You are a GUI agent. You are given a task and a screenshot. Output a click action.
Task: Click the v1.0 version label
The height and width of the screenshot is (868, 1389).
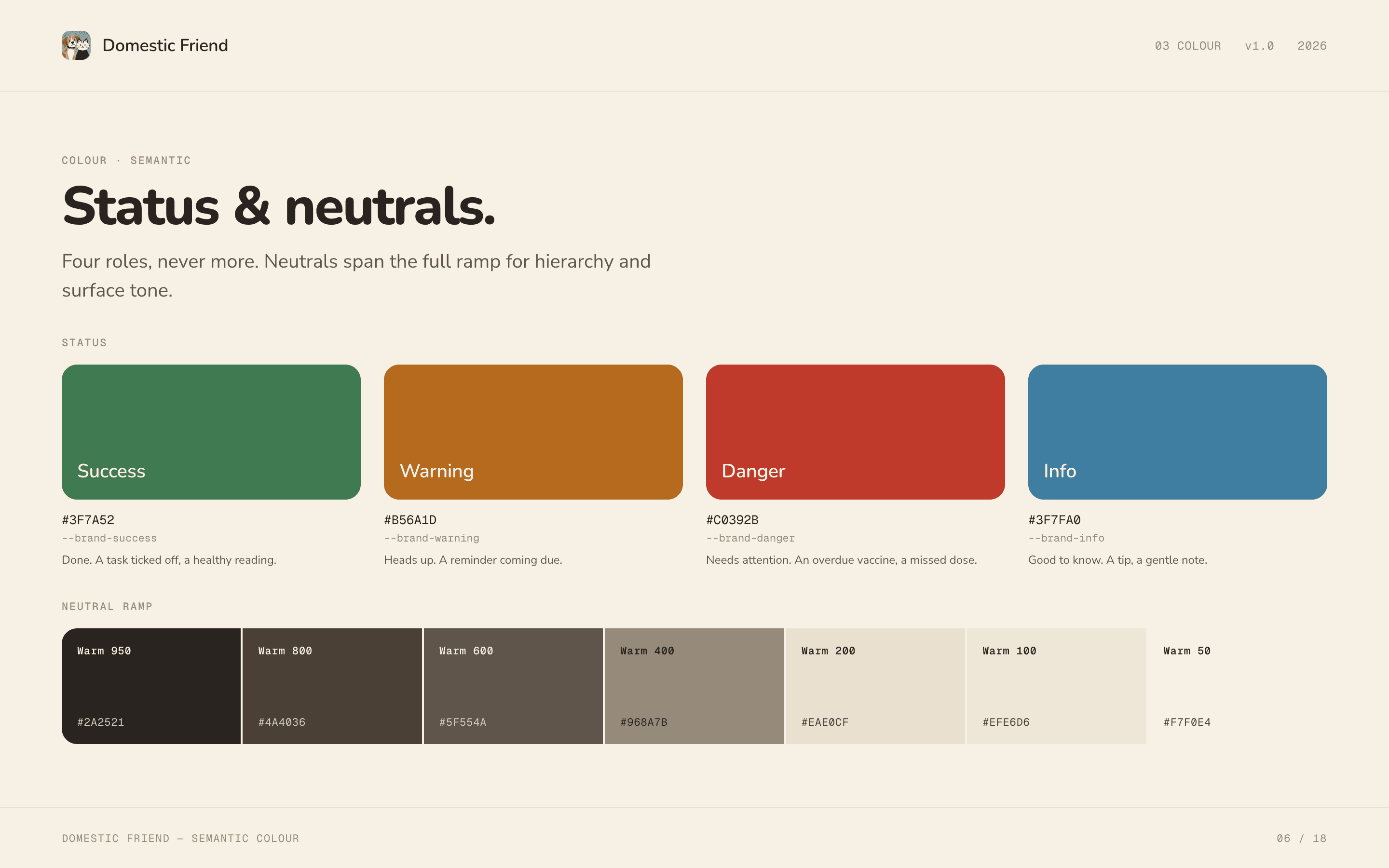(1259, 46)
